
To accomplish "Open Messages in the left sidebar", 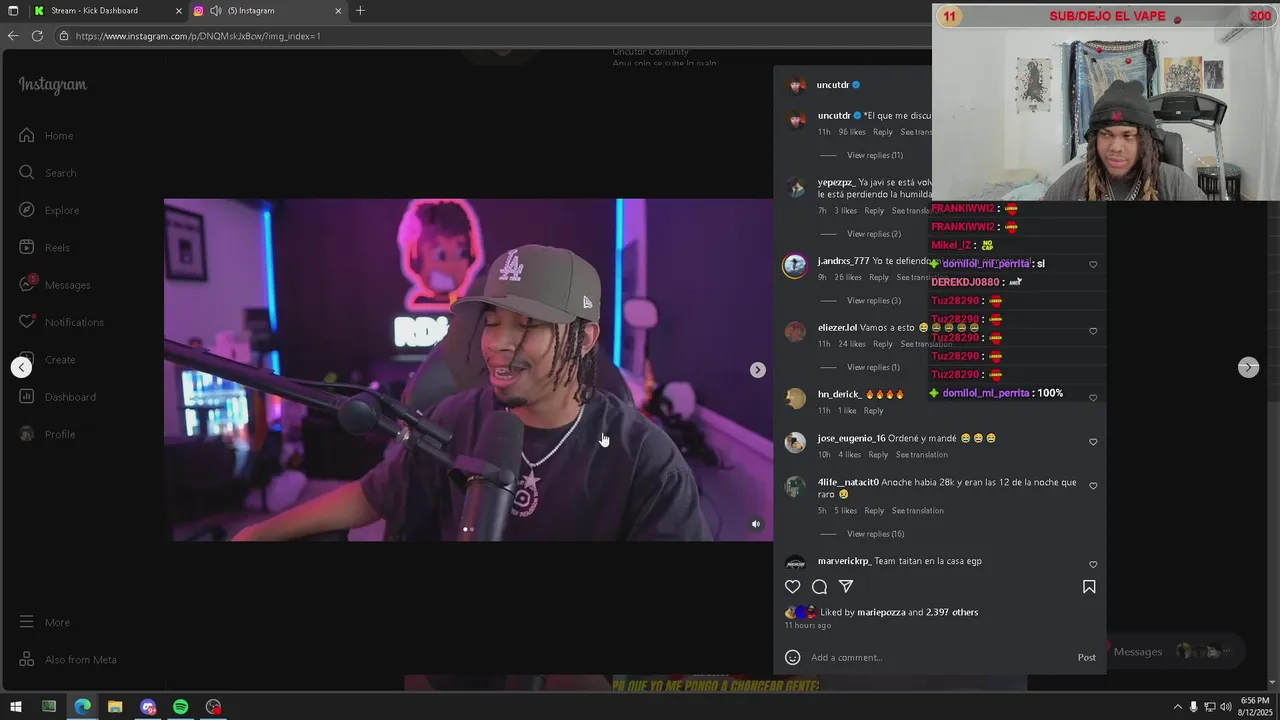I will click(x=54, y=285).
